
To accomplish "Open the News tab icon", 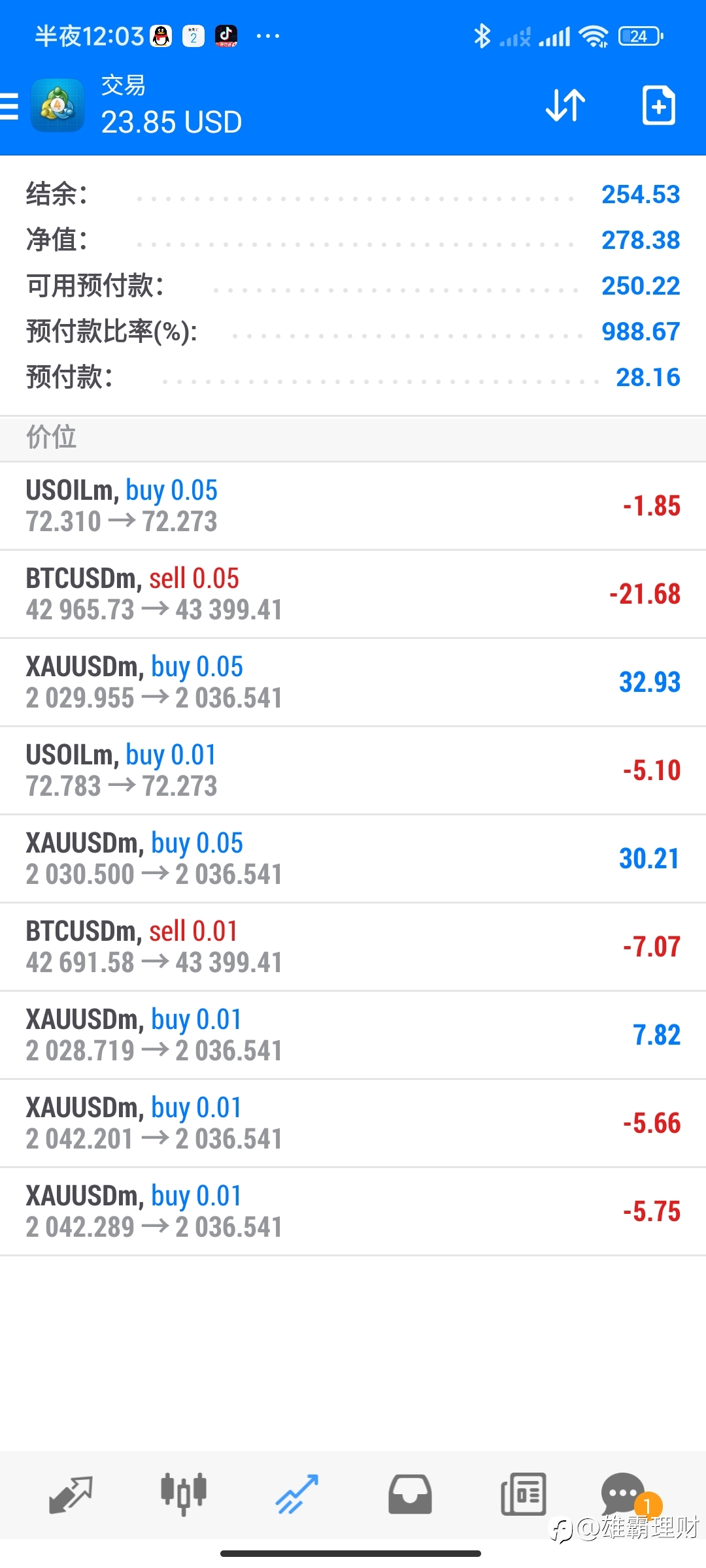I will 524,1494.
